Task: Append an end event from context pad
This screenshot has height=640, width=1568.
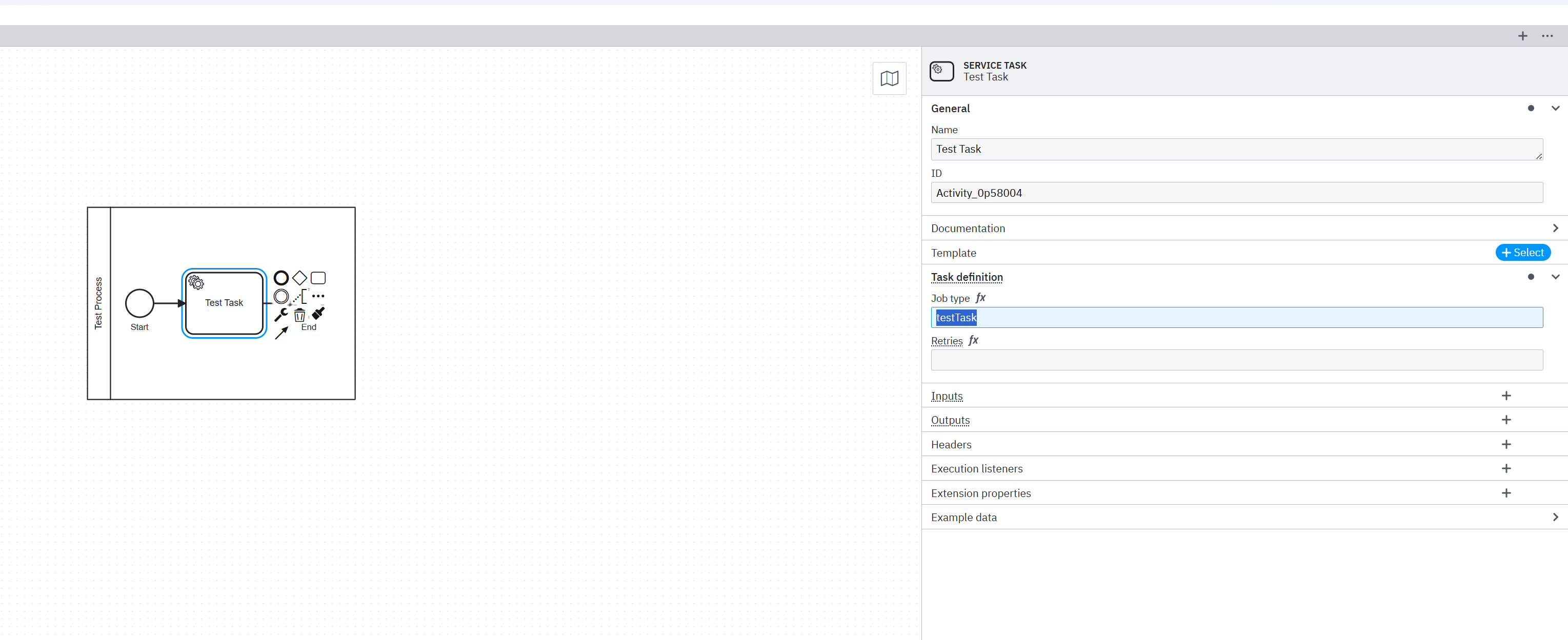Action: pyautogui.click(x=280, y=278)
